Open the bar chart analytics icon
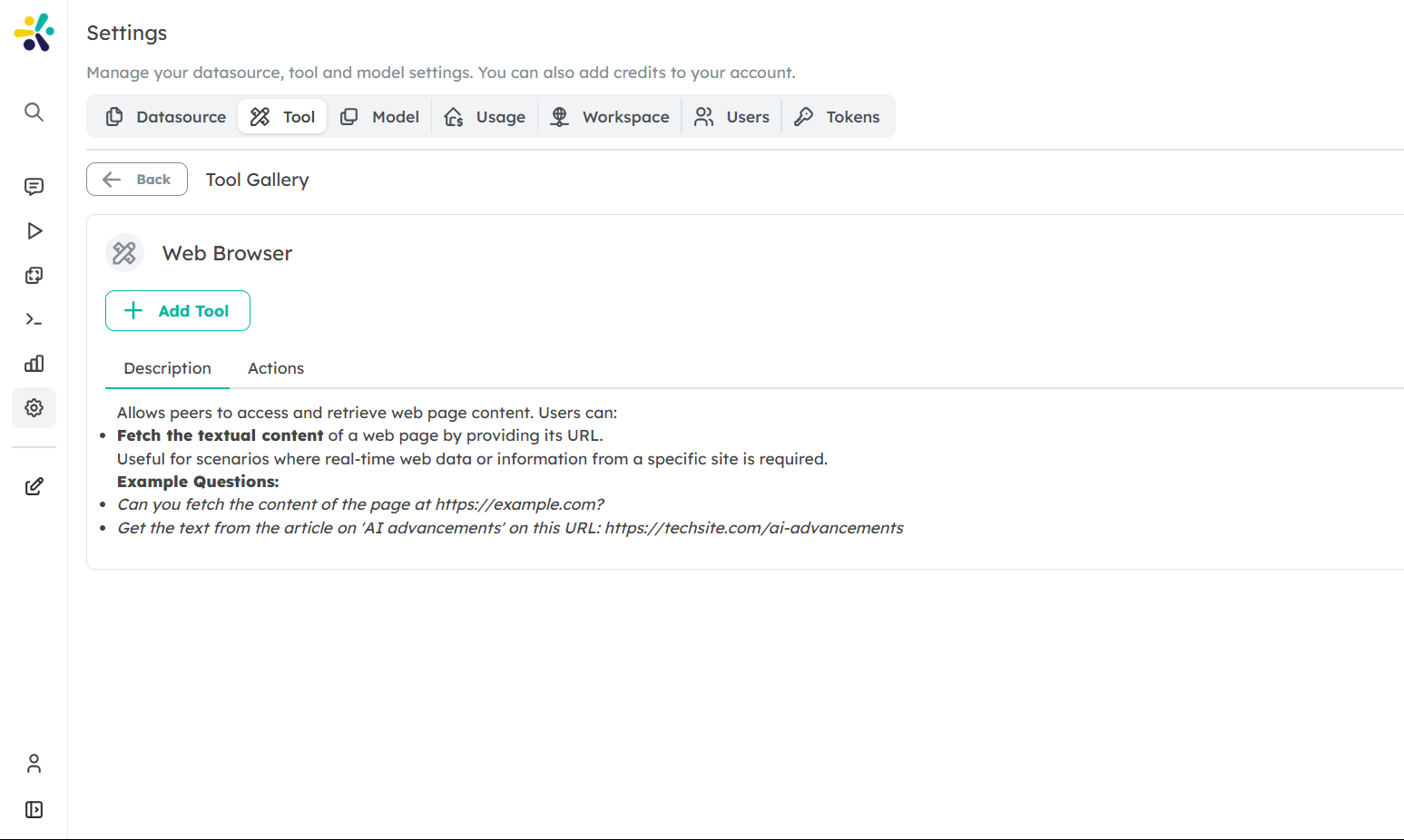1404x840 pixels. point(34,364)
